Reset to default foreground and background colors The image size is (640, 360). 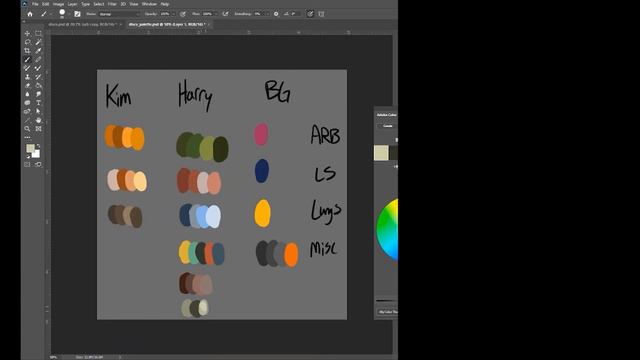28,156
